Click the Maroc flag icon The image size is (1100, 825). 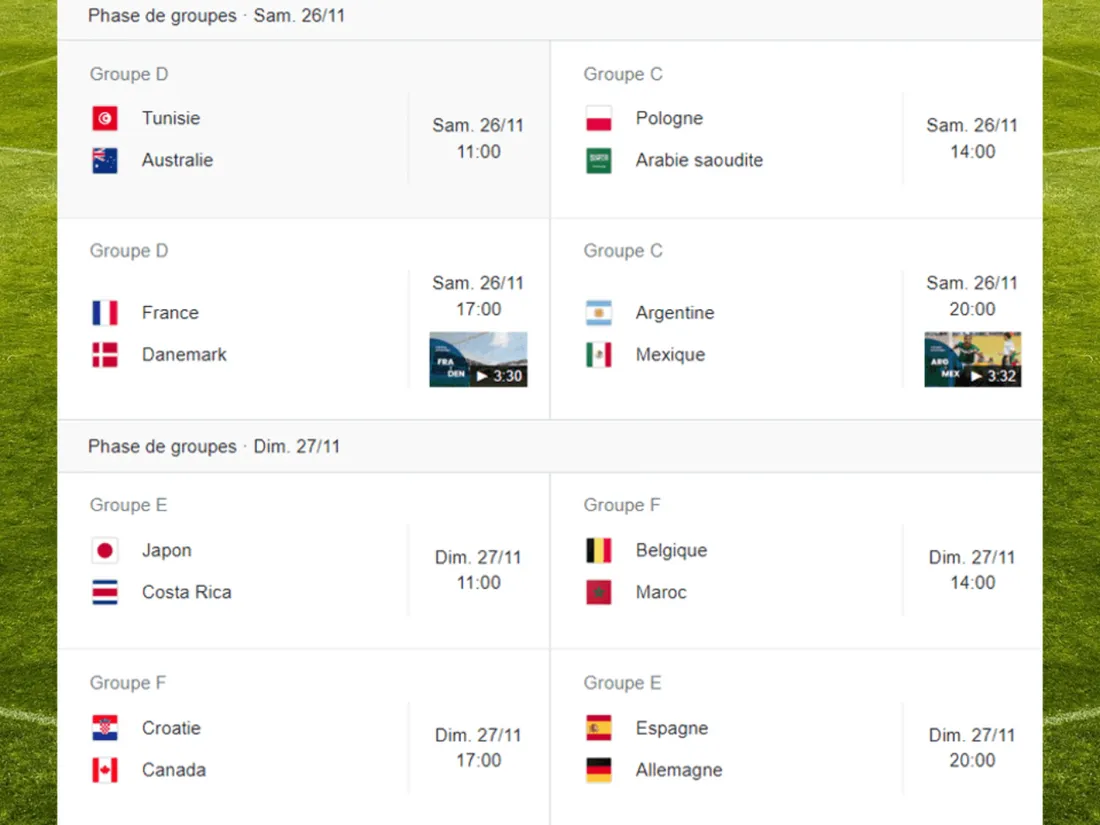pos(598,593)
